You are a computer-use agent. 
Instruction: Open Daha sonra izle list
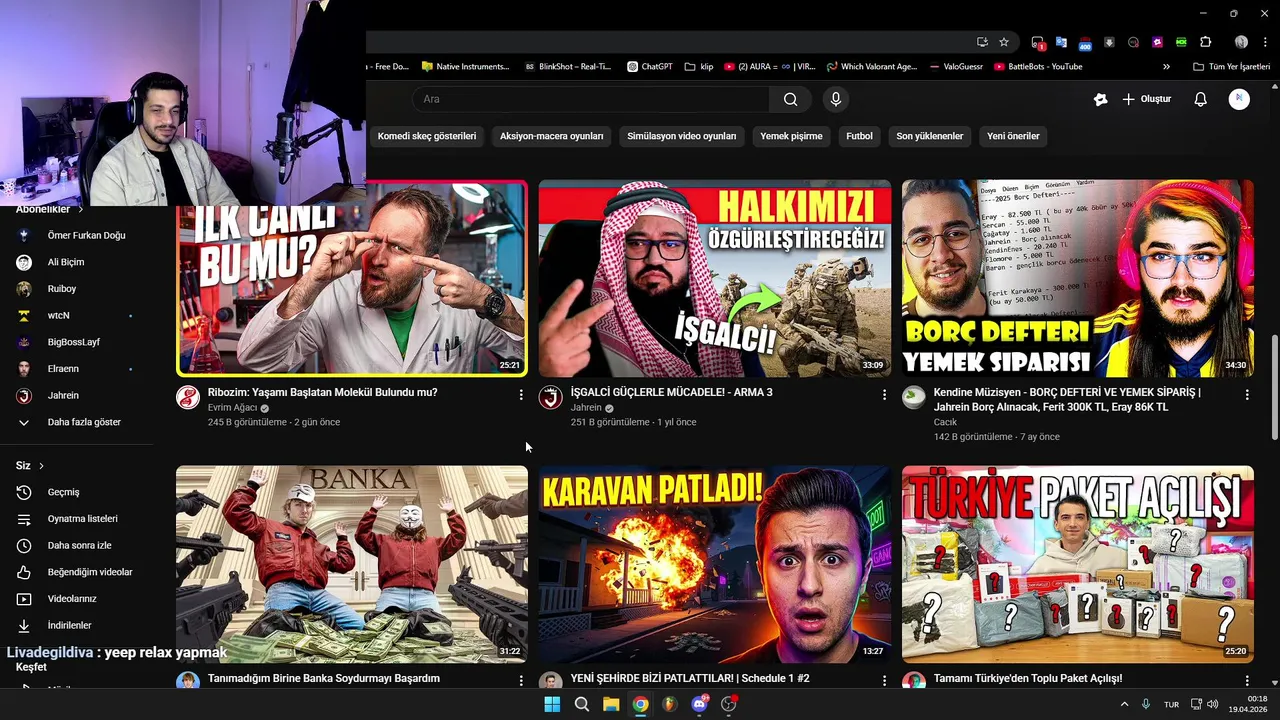tap(77, 545)
